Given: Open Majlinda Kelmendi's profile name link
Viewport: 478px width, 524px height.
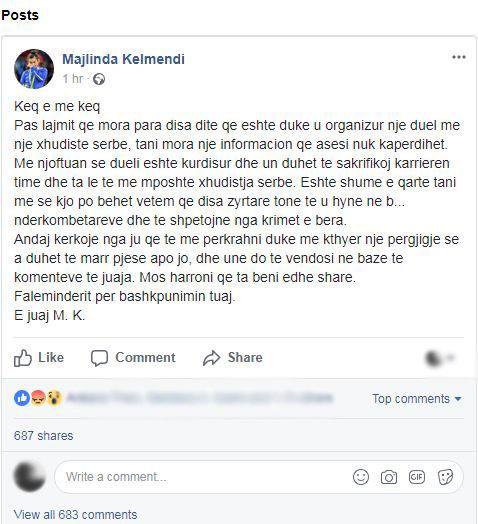Looking at the screenshot, I should (x=123, y=59).
